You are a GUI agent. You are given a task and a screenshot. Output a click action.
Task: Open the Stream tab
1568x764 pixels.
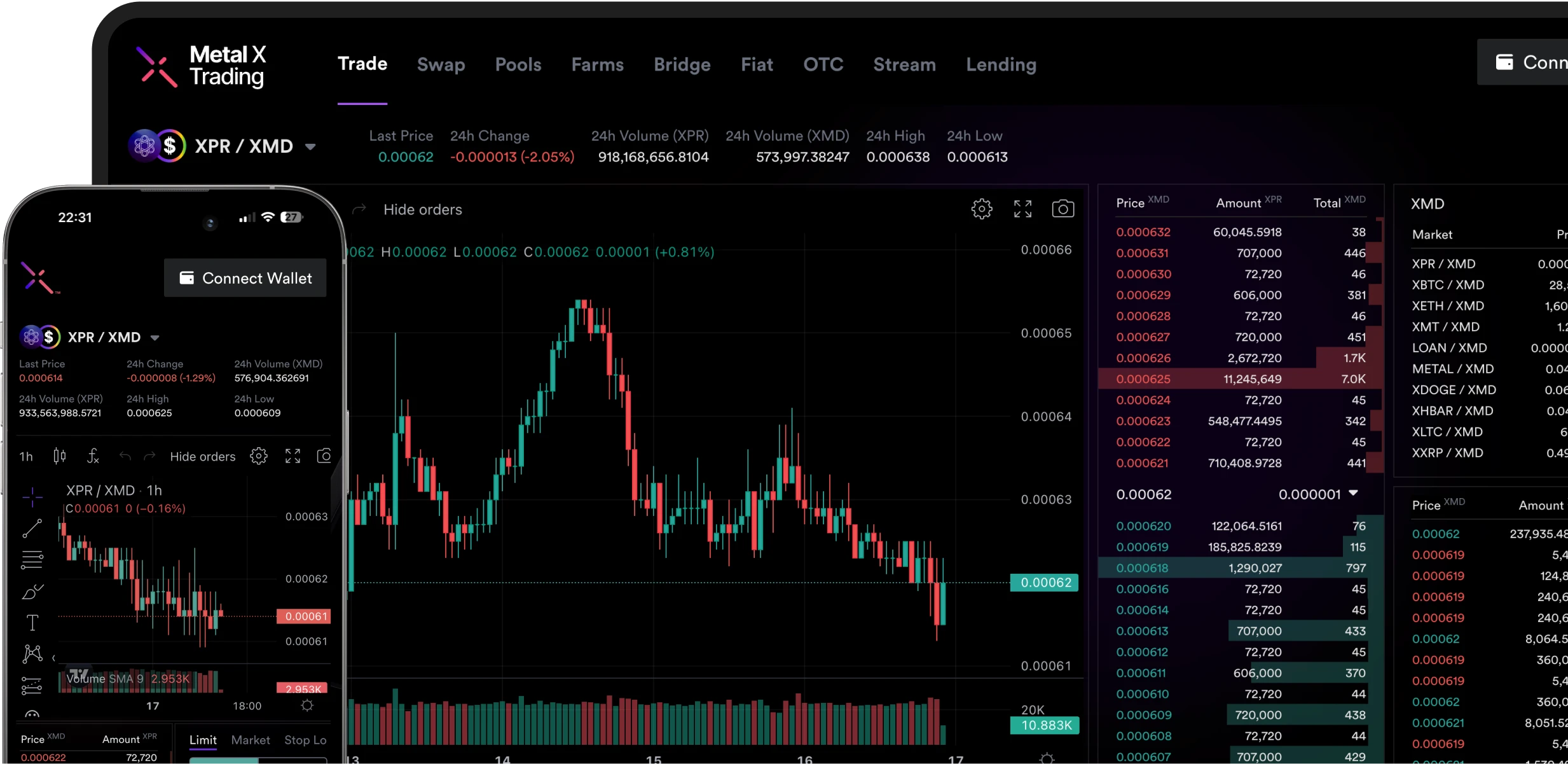(905, 64)
